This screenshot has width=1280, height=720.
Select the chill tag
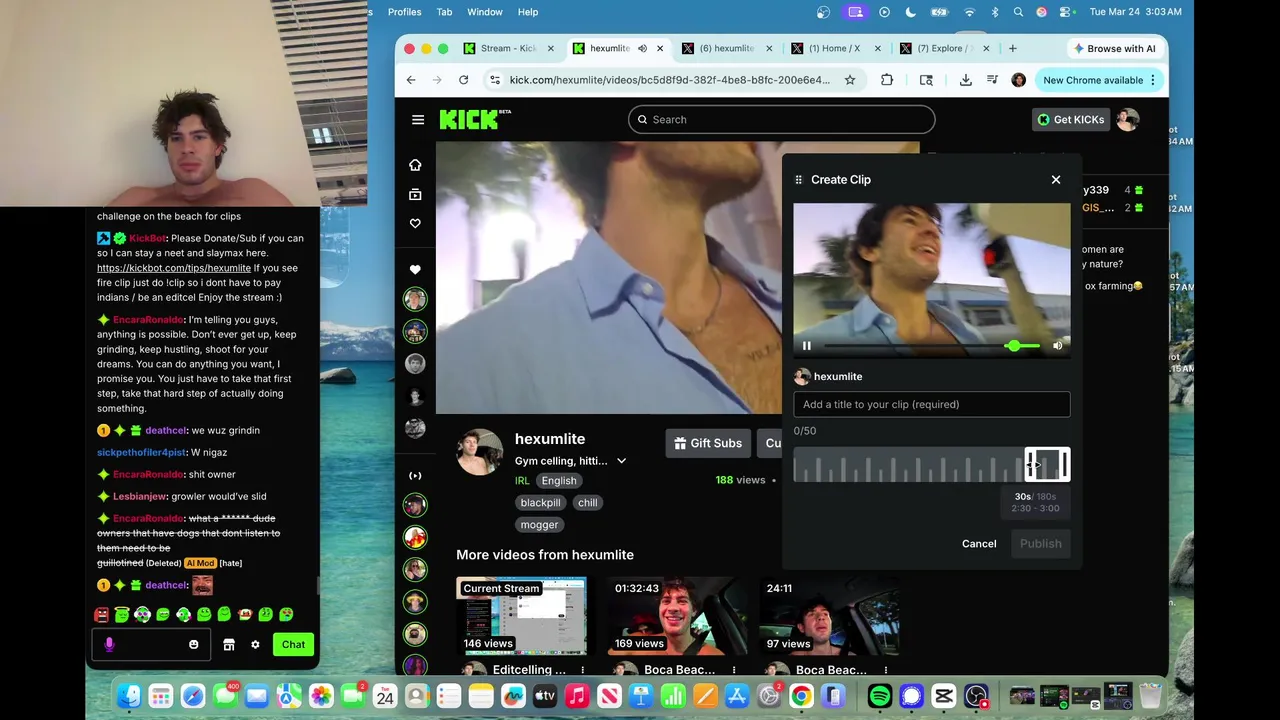click(588, 503)
